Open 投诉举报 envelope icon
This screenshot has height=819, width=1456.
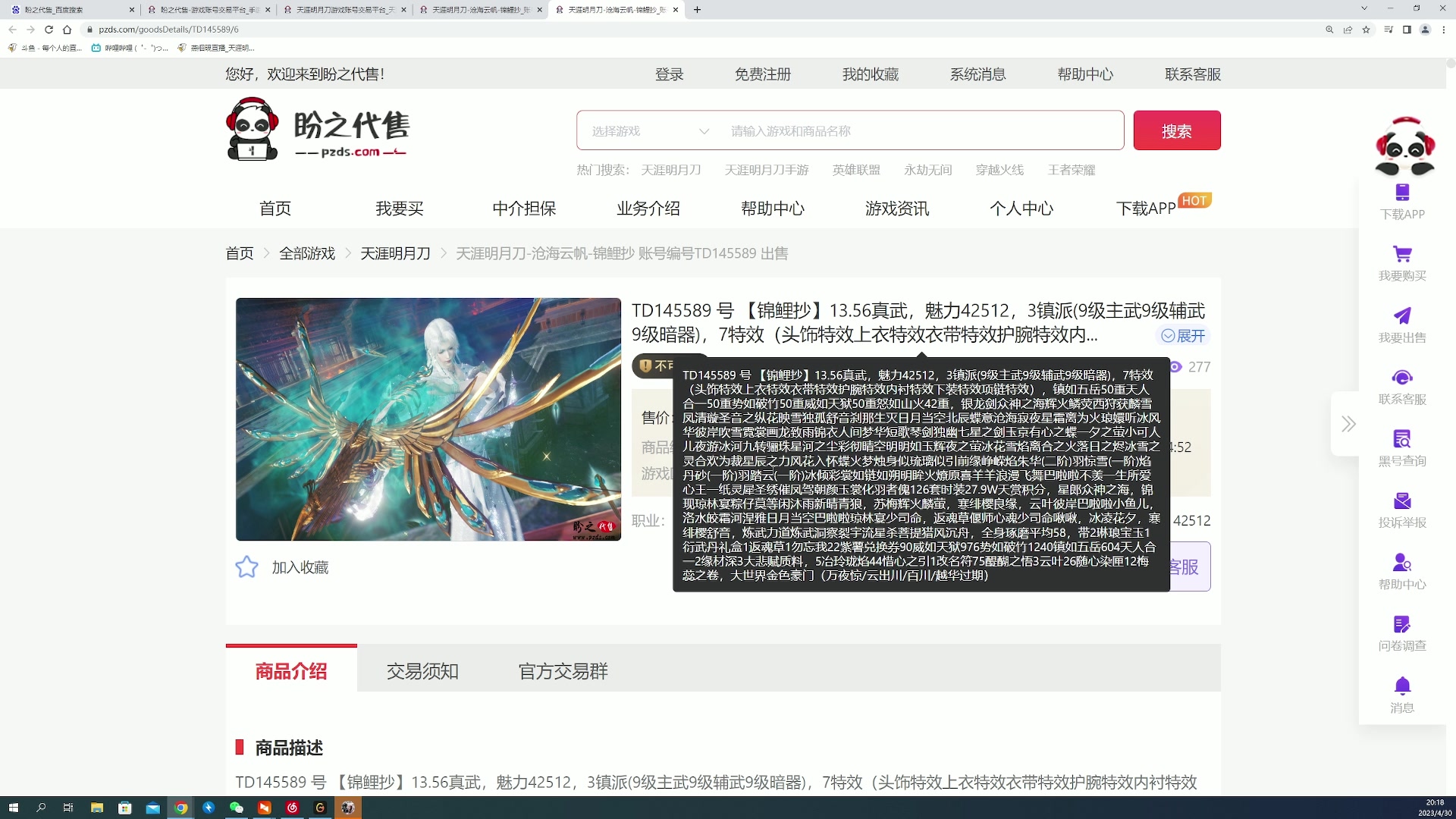pyautogui.click(x=1402, y=501)
